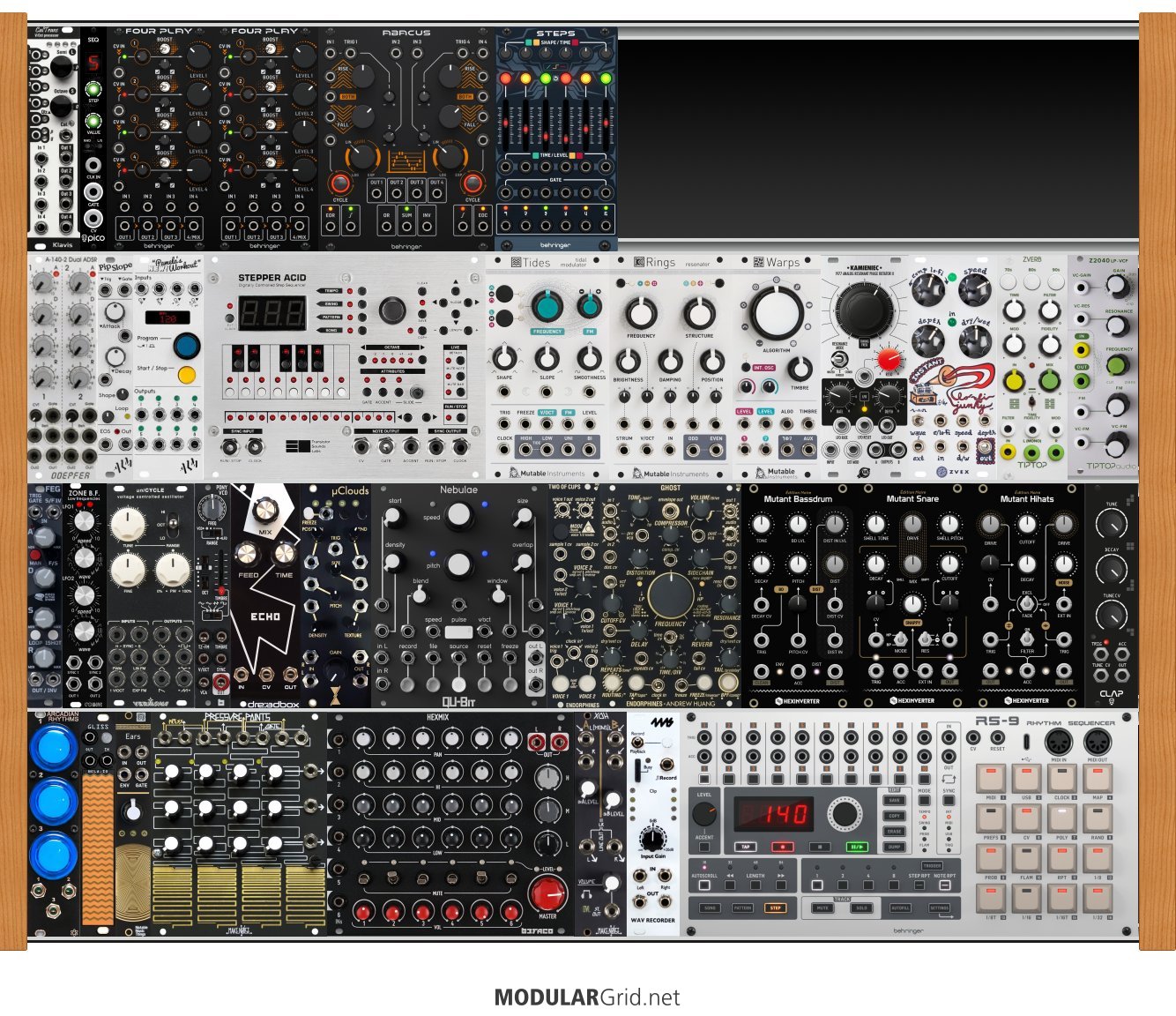Screen dimensions: 1176x1016
Task: Click the TONE knob on Mutant Bassdrum
Action: coord(762,525)
